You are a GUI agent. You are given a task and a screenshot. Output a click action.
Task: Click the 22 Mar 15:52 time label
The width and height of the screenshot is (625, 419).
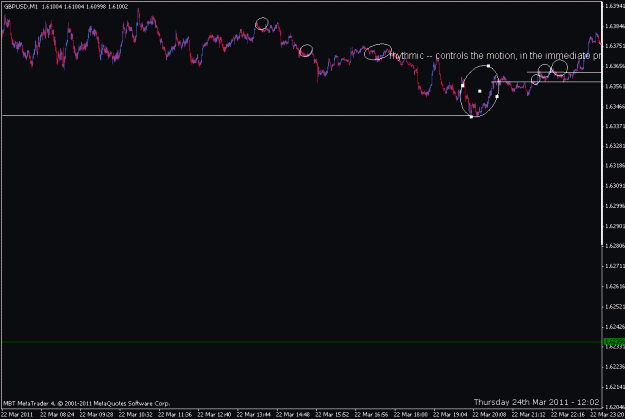[x=332, y=415]
